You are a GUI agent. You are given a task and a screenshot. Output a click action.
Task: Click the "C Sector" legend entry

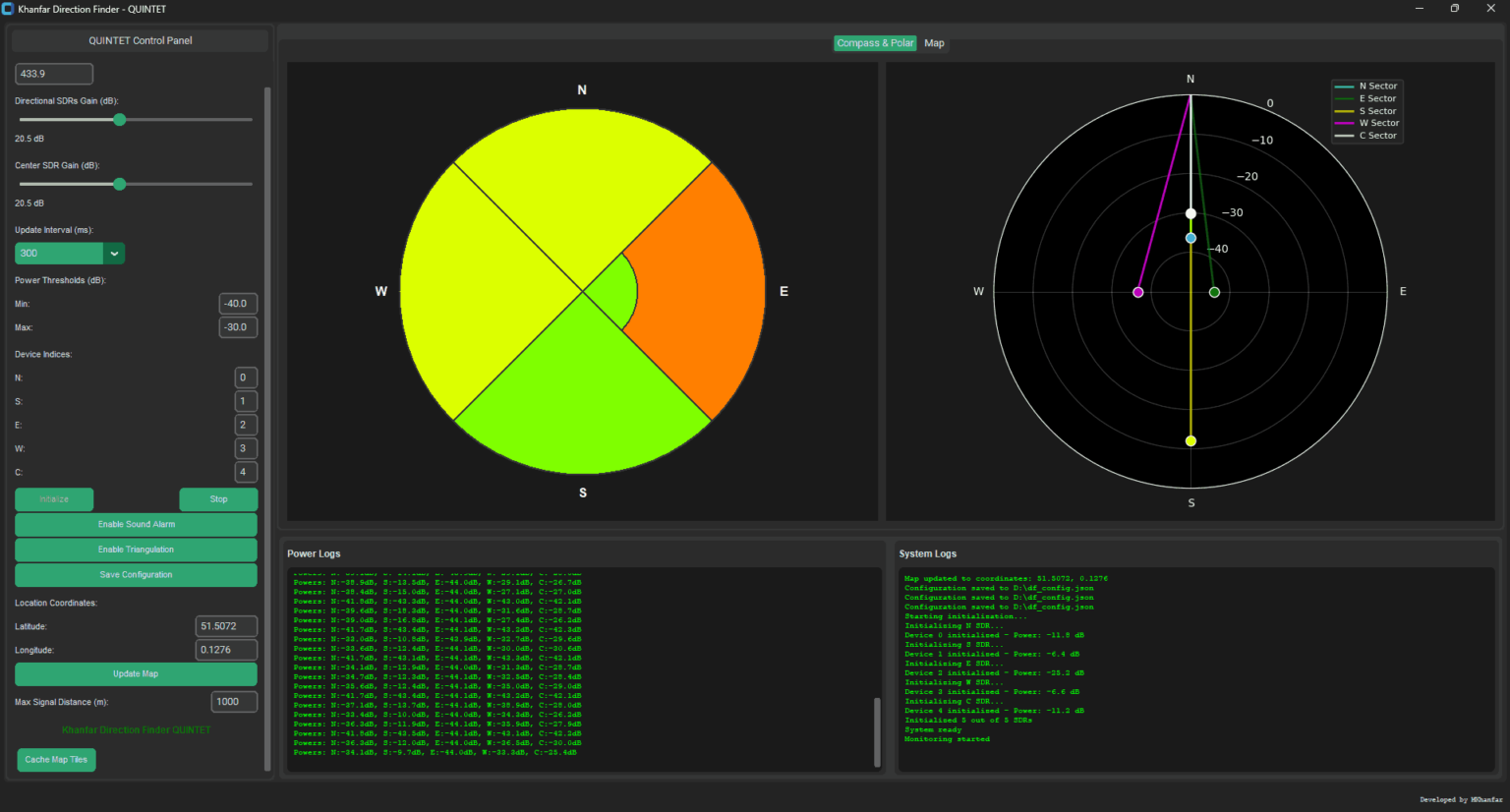click(x=1366, y=136)
